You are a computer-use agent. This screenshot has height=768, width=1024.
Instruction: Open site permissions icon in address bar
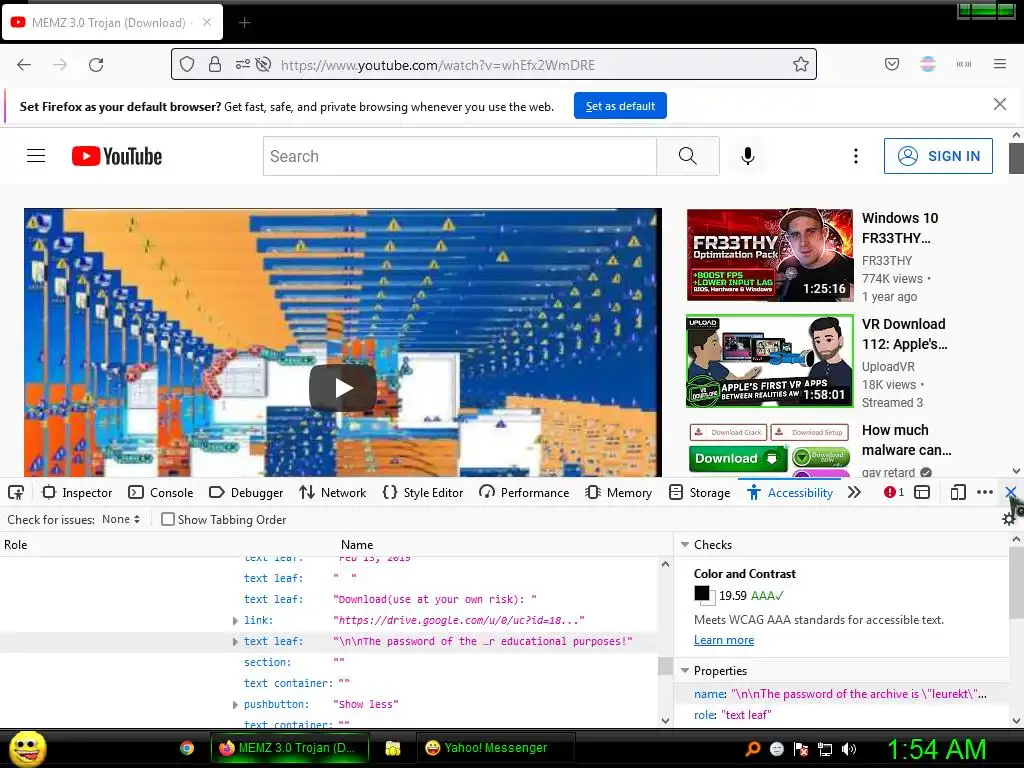pyautogui.click(x=242, y=64)
